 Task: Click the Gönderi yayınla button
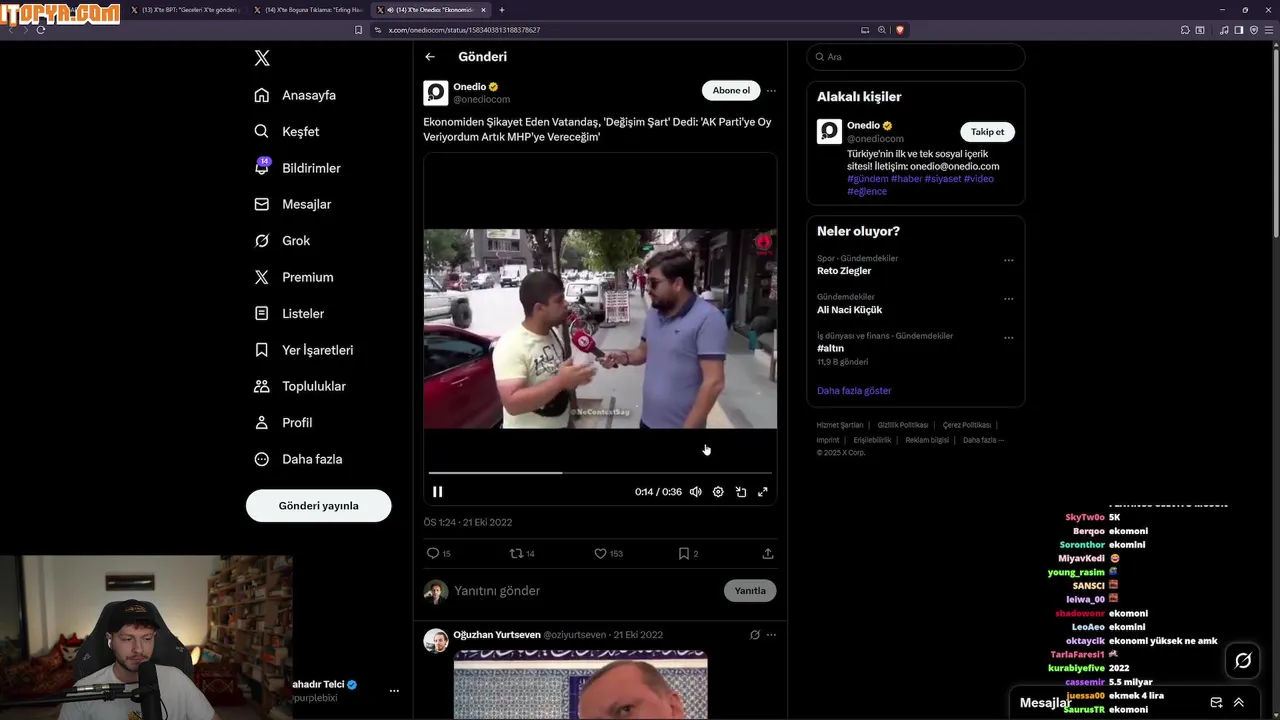coord(318,506)
